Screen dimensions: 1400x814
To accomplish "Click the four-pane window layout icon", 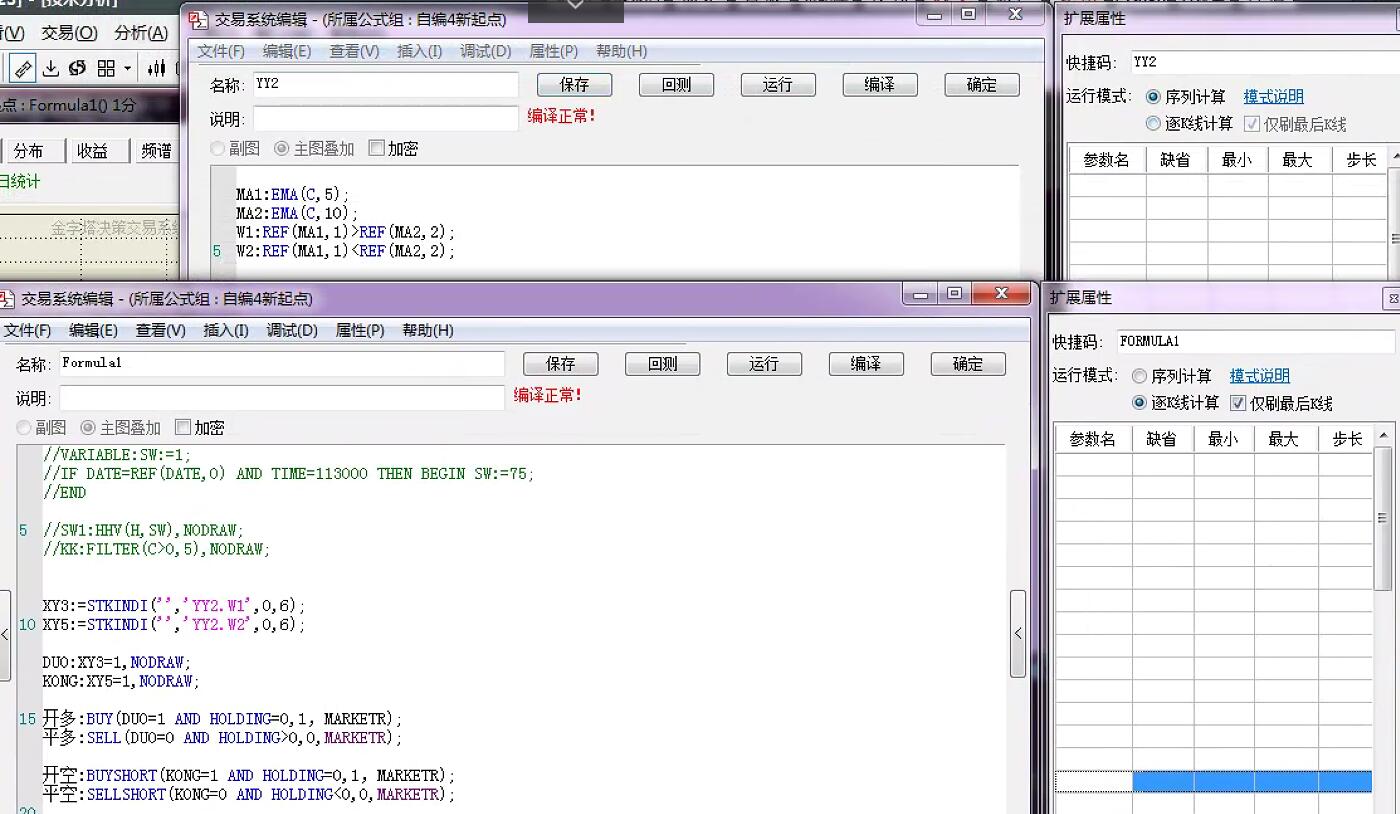I will click(106, 68).
